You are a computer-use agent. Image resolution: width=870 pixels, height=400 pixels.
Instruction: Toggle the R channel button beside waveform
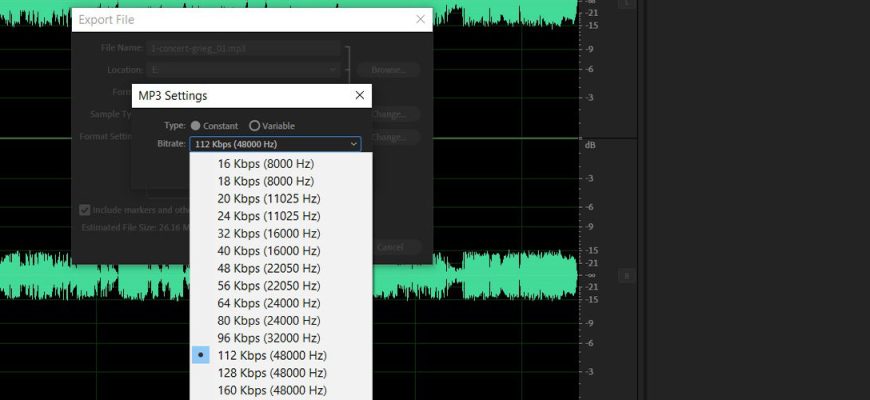coord(627,275)
